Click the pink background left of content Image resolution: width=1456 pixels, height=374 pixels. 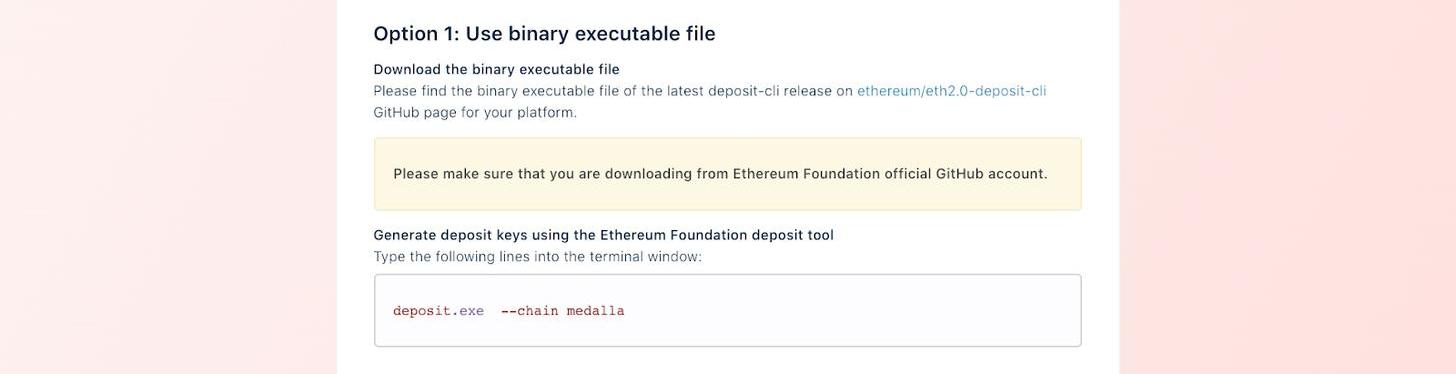tap(168, 187)
